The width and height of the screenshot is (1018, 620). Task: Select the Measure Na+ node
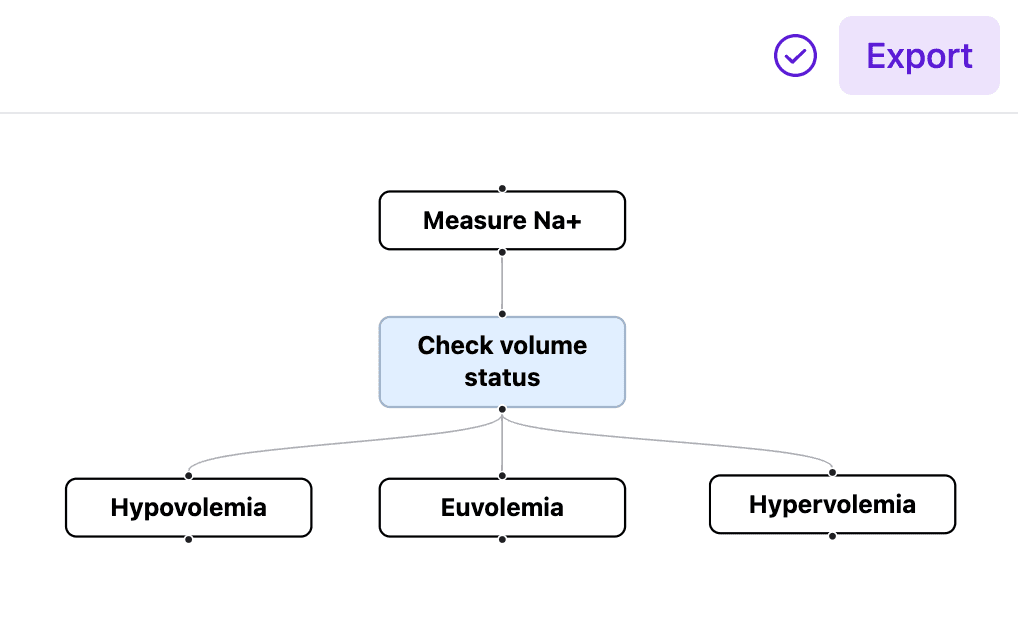(502, 220)
